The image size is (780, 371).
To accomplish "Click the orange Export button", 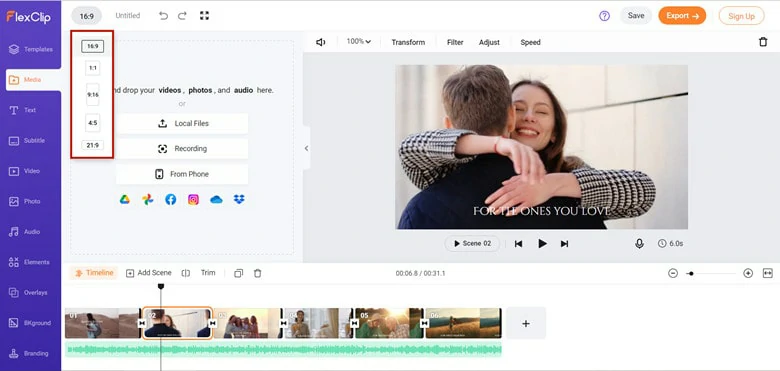I will click(x=682, y=16).
